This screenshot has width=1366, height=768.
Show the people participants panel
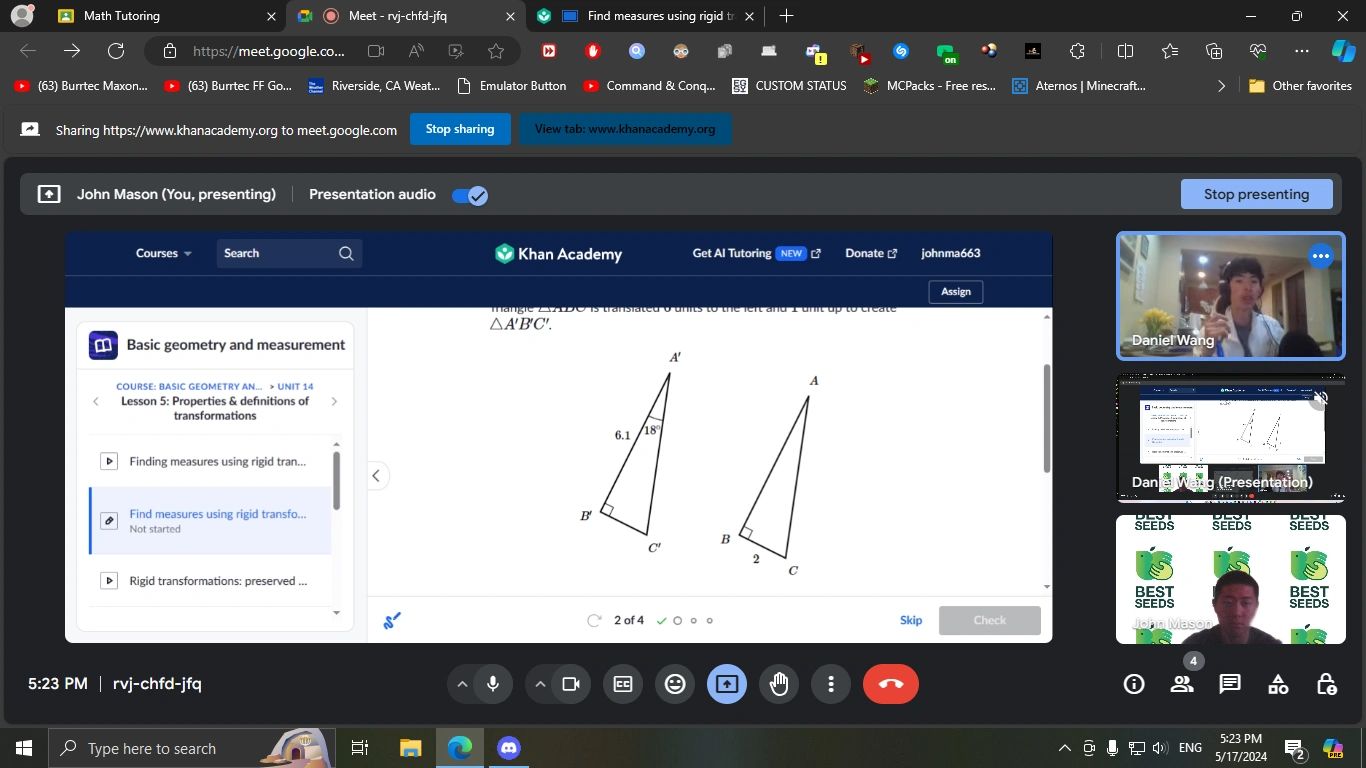click(x=1182, y=684)
